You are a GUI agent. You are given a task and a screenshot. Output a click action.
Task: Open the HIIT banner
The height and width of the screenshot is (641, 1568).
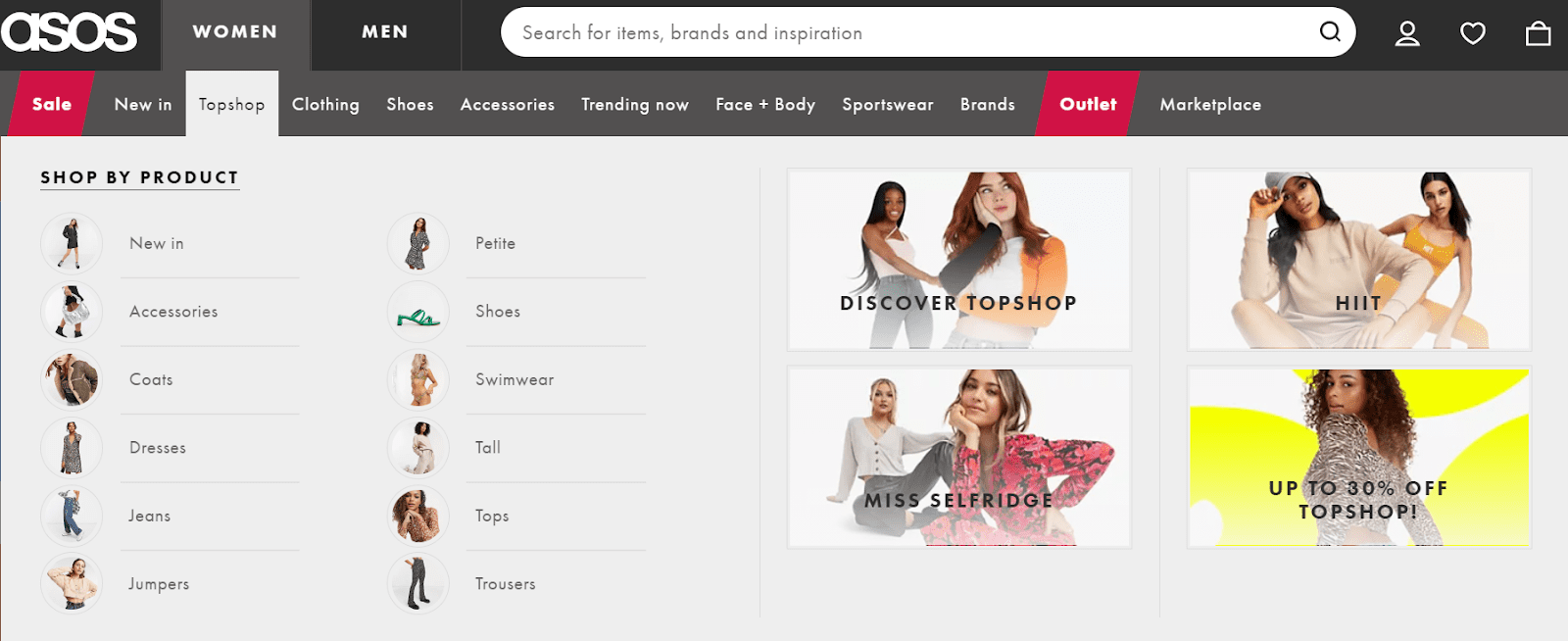pos(1359,260)
